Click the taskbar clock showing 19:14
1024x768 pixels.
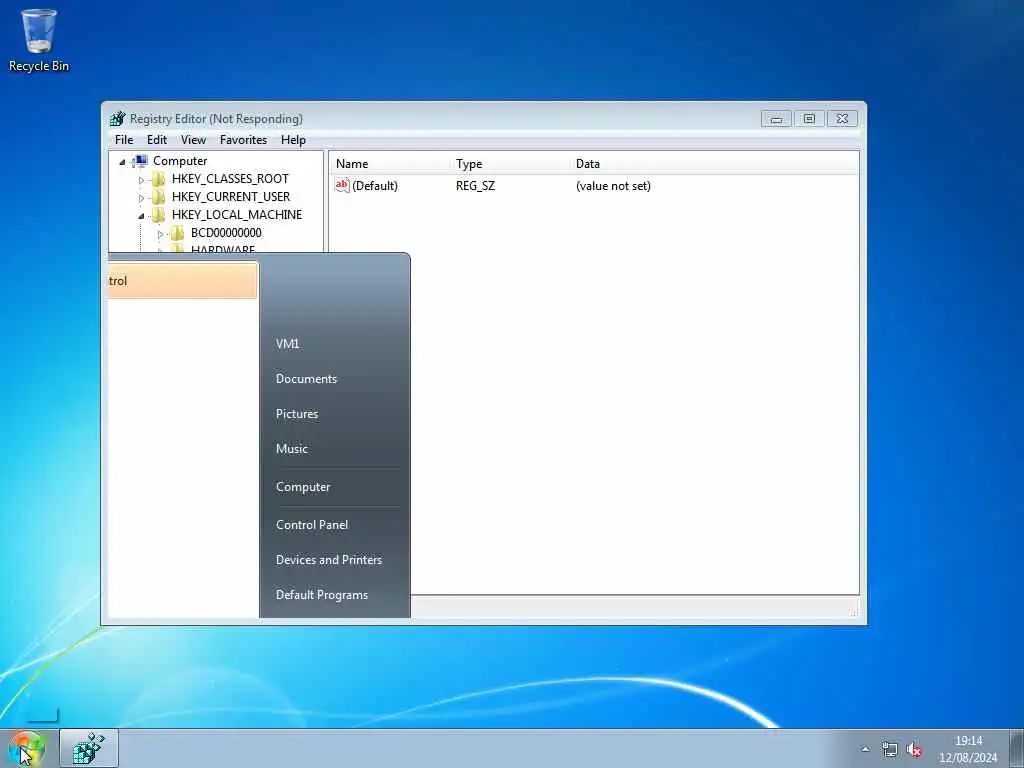tap(968, 749)
